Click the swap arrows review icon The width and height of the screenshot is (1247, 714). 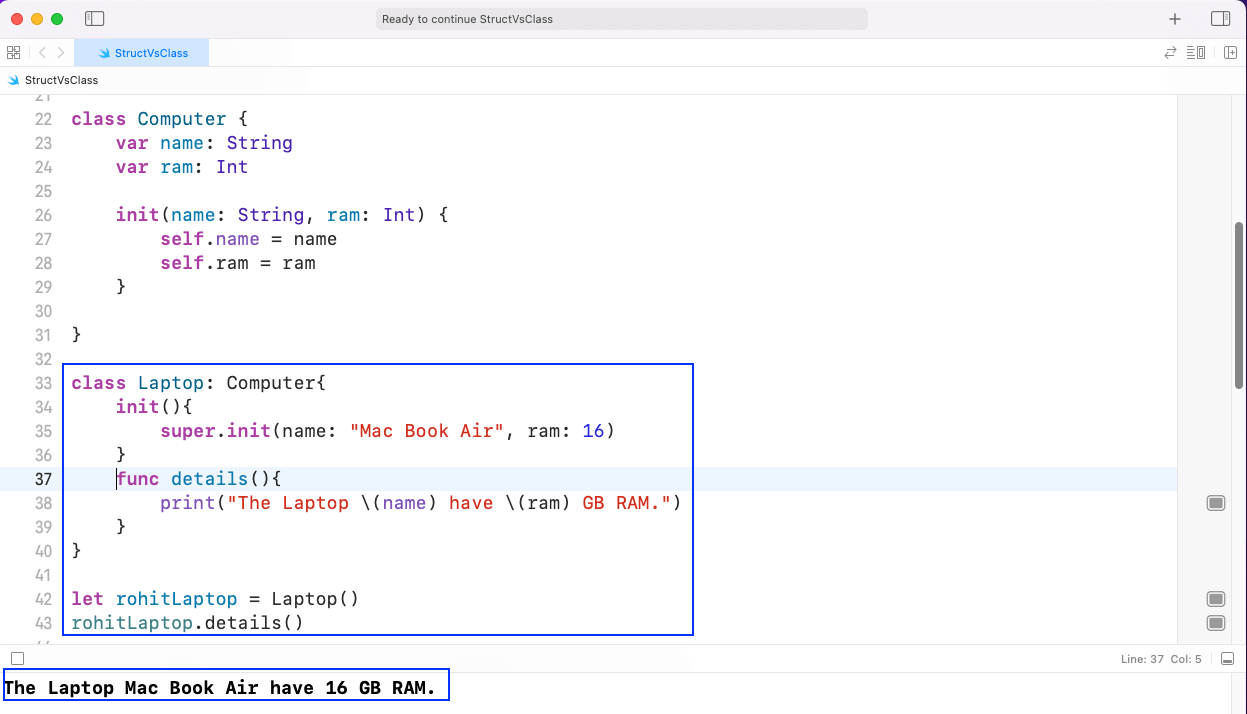[1170, 53]
